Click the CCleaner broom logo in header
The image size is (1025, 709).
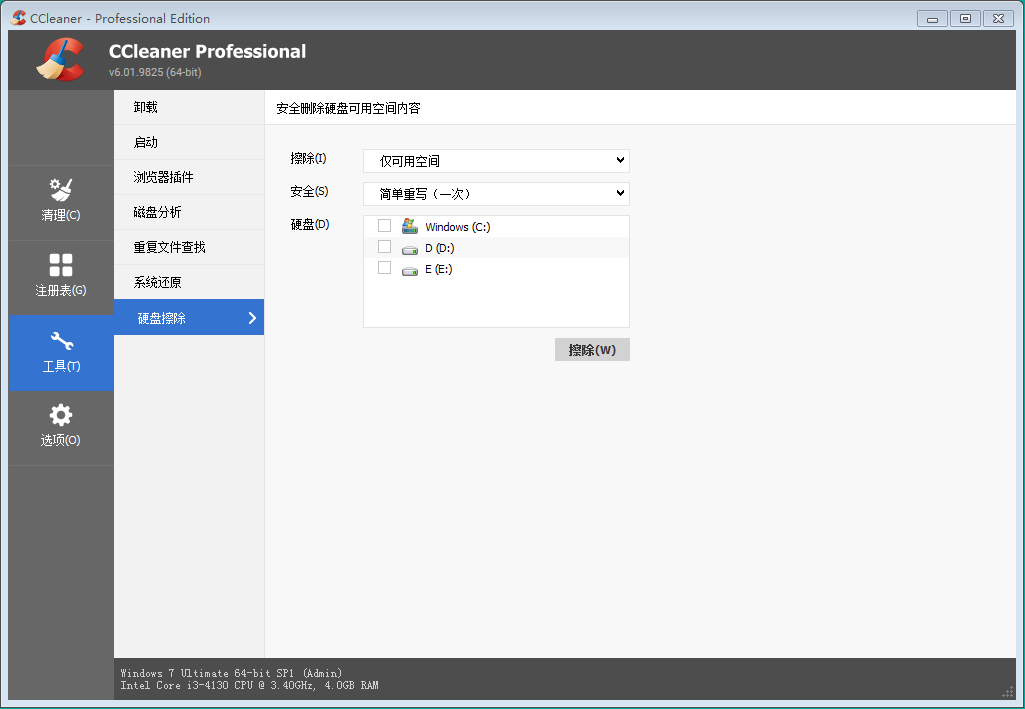(x=60, y=60)
